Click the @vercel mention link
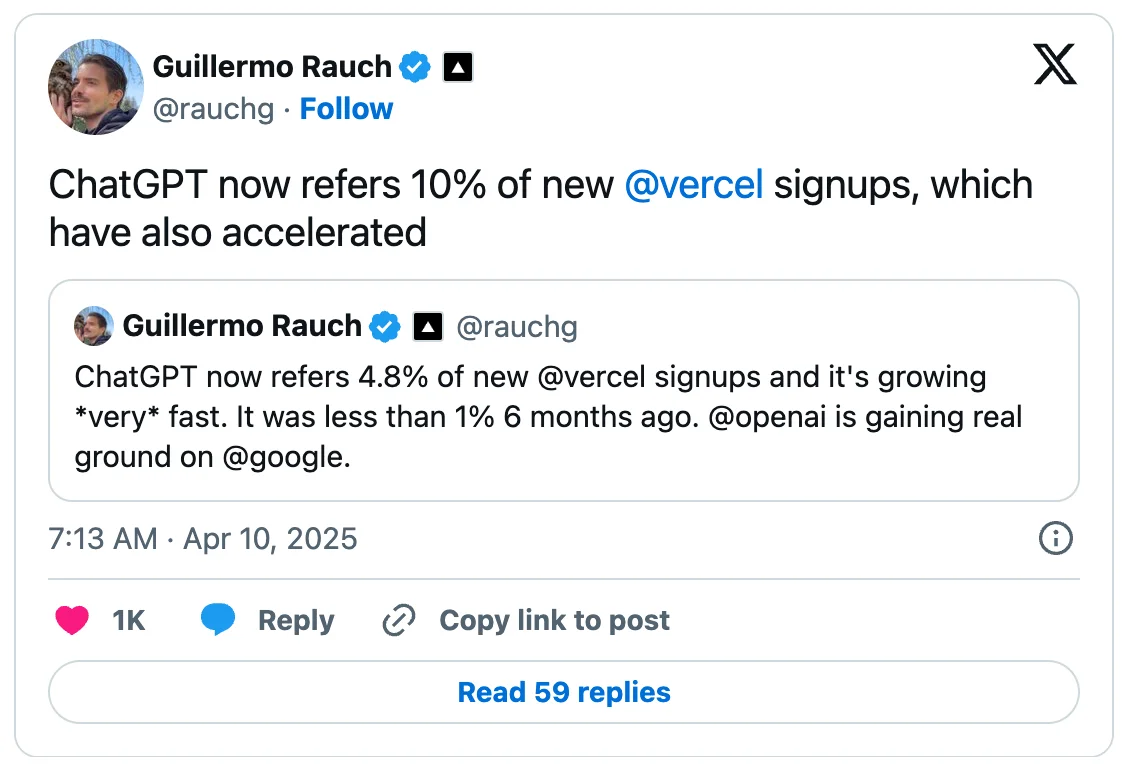The image size is (1132, 772). (x=695, y=184)
